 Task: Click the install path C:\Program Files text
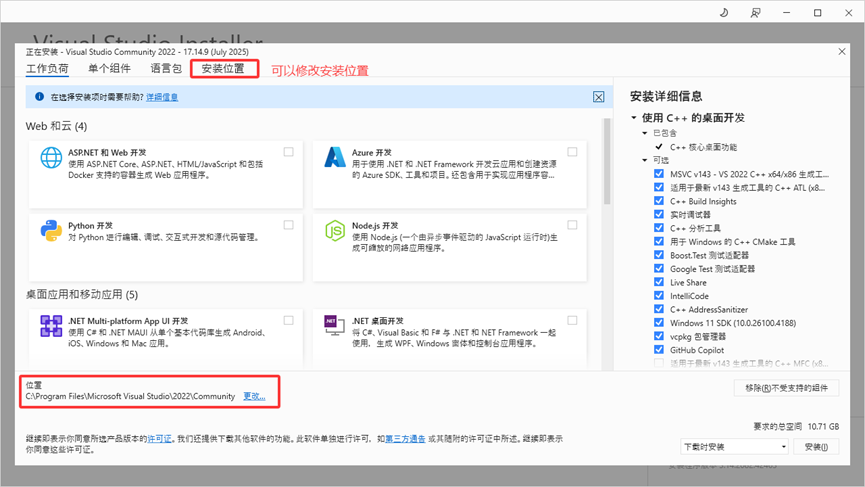(130, 396)
